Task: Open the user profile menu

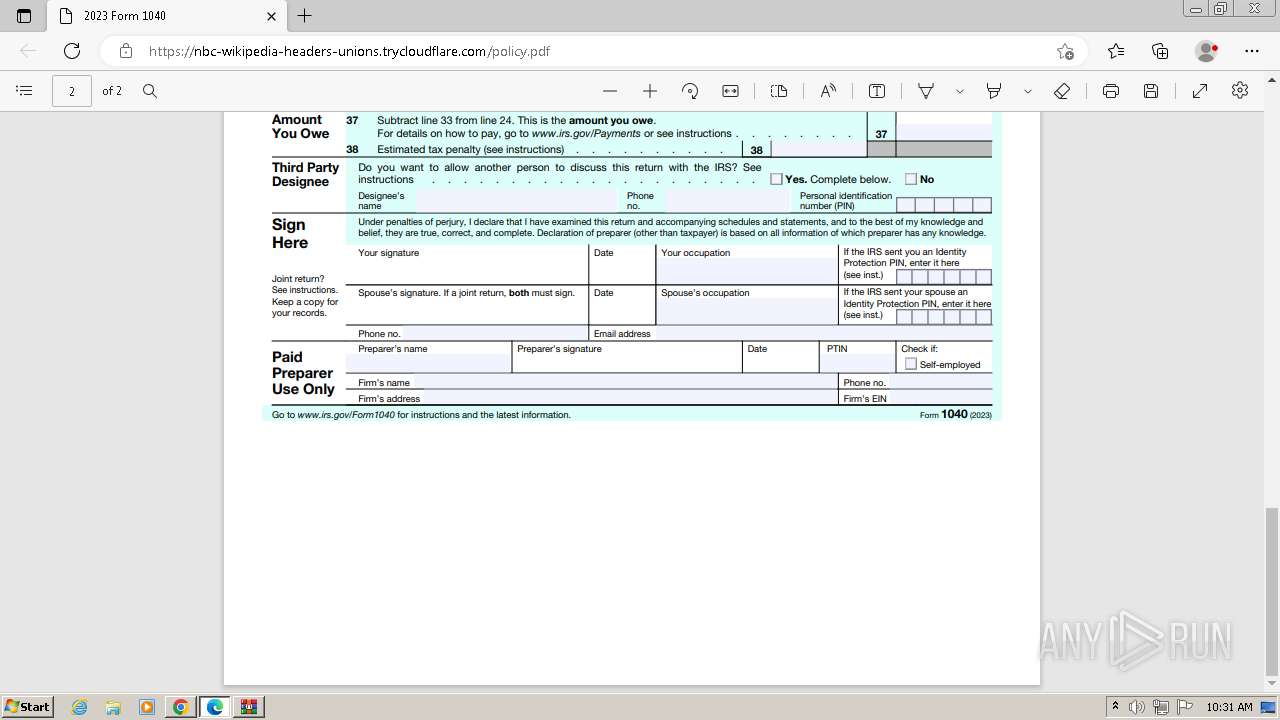Action: [x=1207, y=51]
